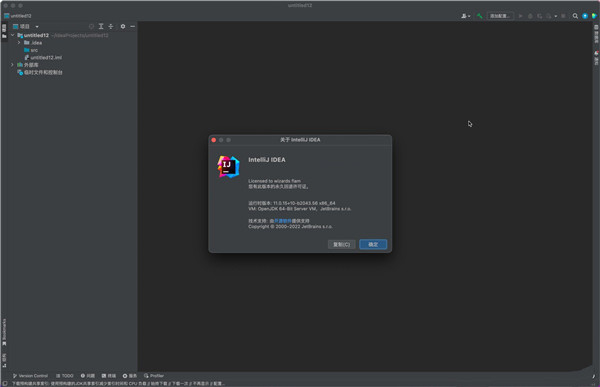The height and width of the screenshot is (387, 600).
Task: Click the tool window quick-access icon in status bar
Action: point(5,383)
